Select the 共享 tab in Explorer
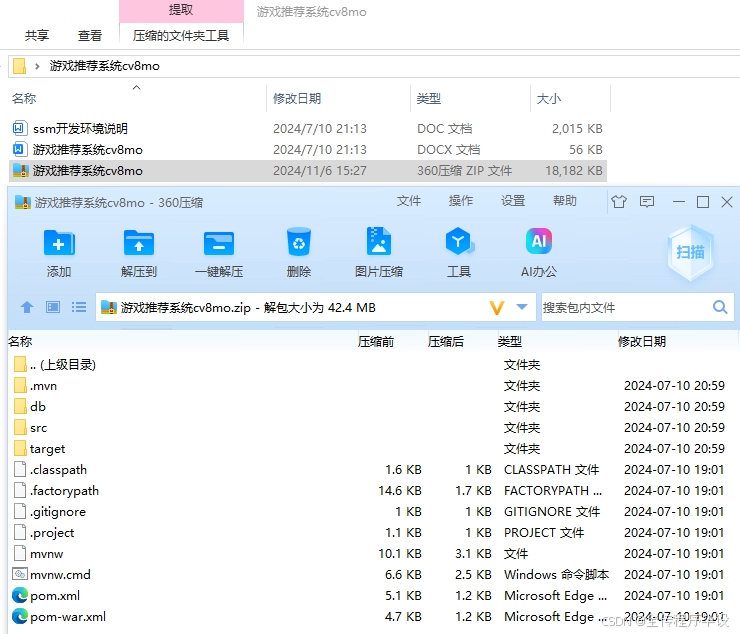The height and width of the screenshot is (634, 740). 37,35
